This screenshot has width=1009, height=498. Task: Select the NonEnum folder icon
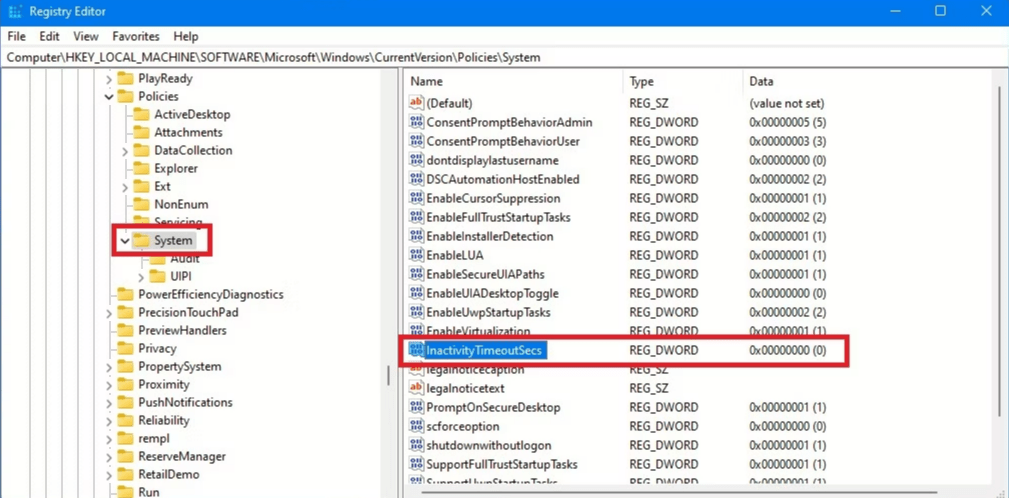tap(141, 205)
